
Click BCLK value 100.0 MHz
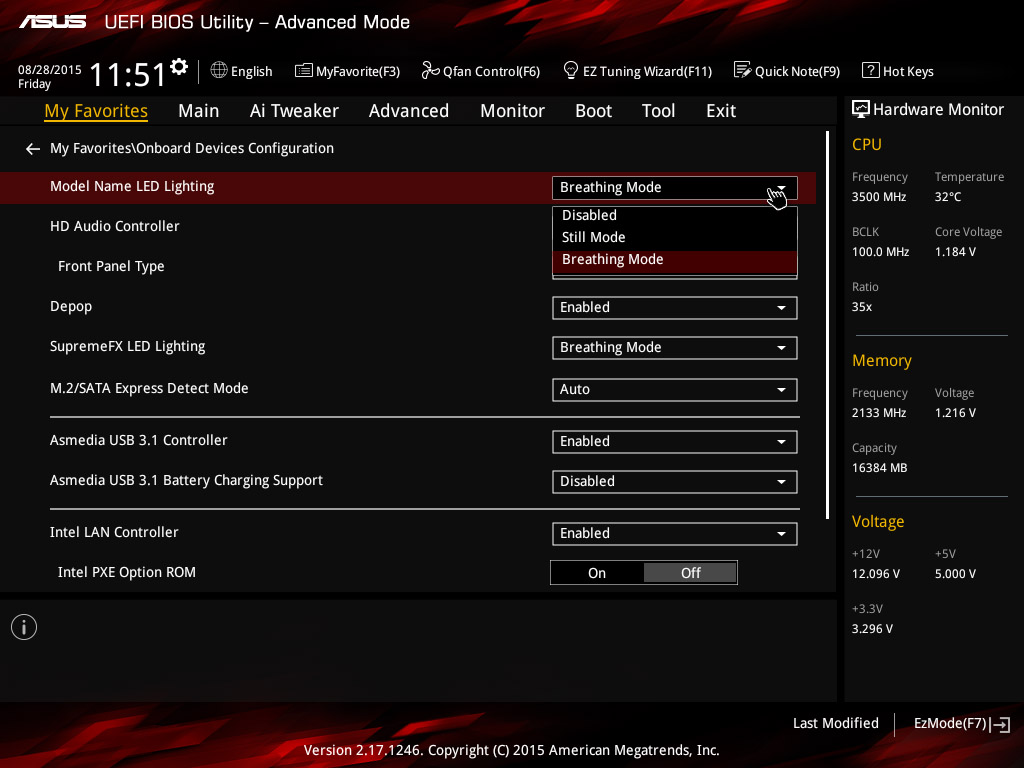880,252
